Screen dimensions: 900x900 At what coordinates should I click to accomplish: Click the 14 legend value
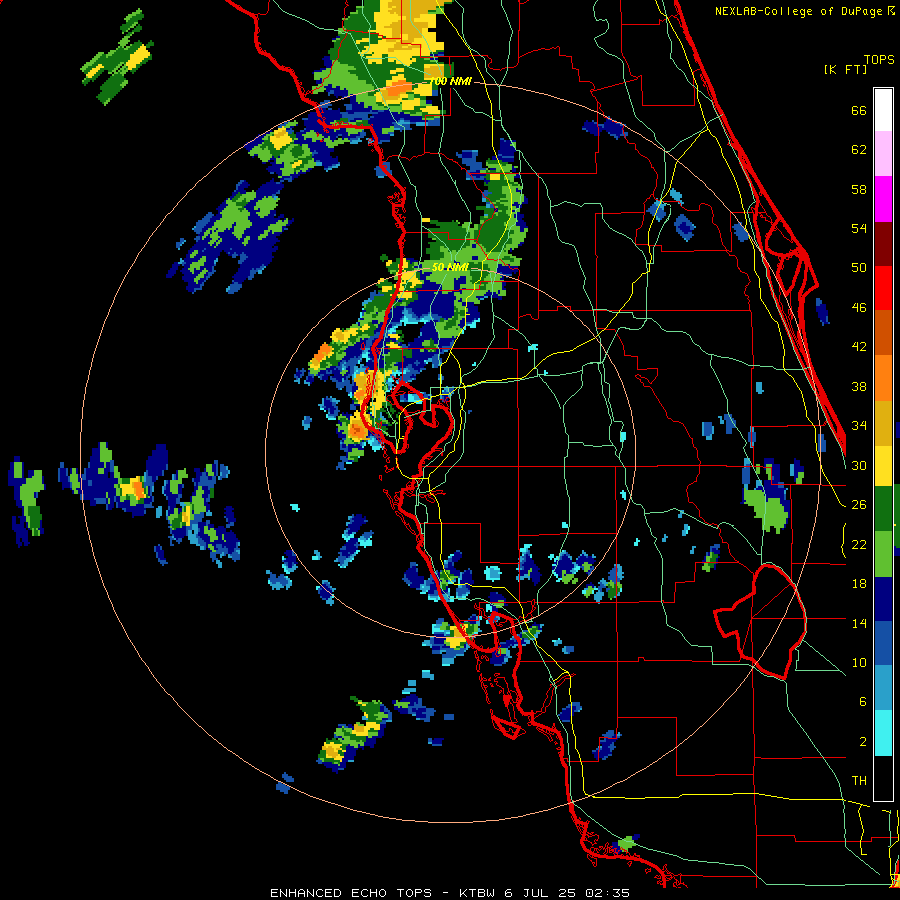coord(859,623)
